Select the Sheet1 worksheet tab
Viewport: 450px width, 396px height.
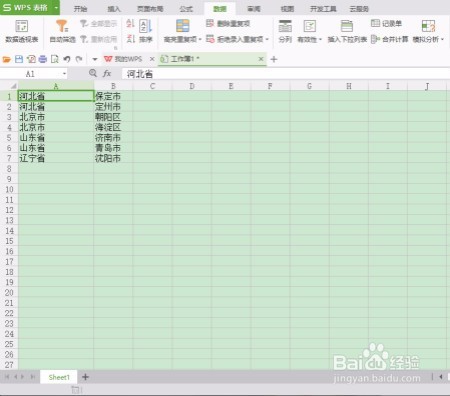point(59,377)
